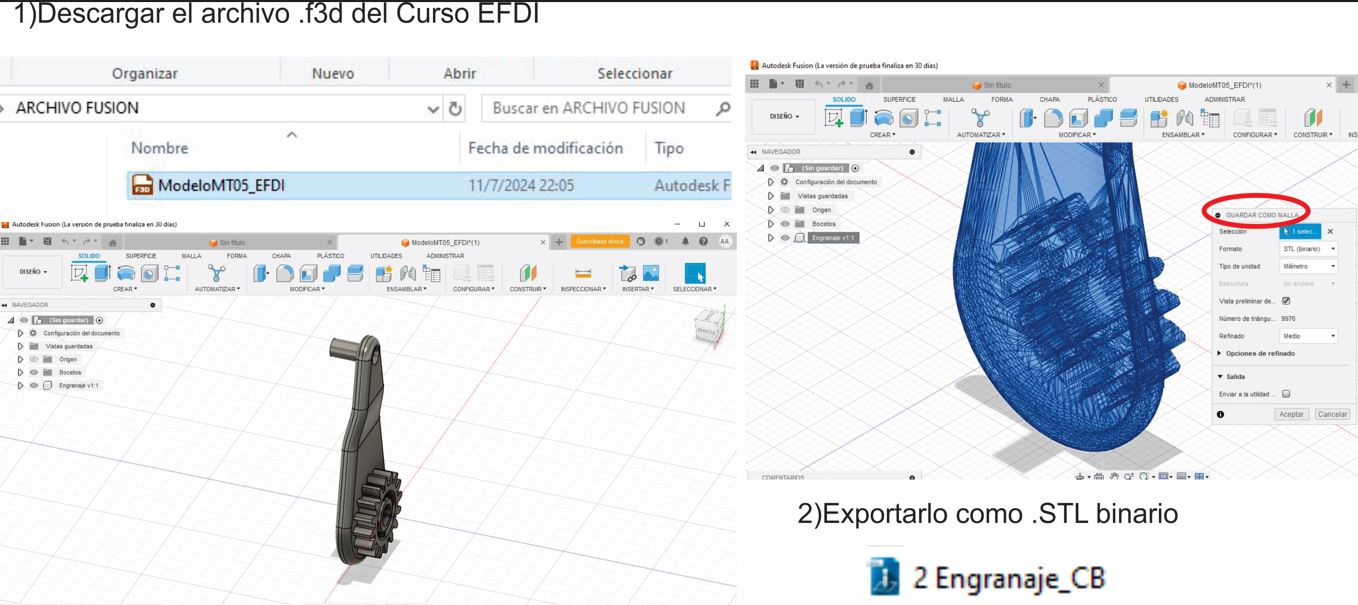
Task: Click Aceptar in Guardar como malla dialog
Action: tap(1291, 414)
